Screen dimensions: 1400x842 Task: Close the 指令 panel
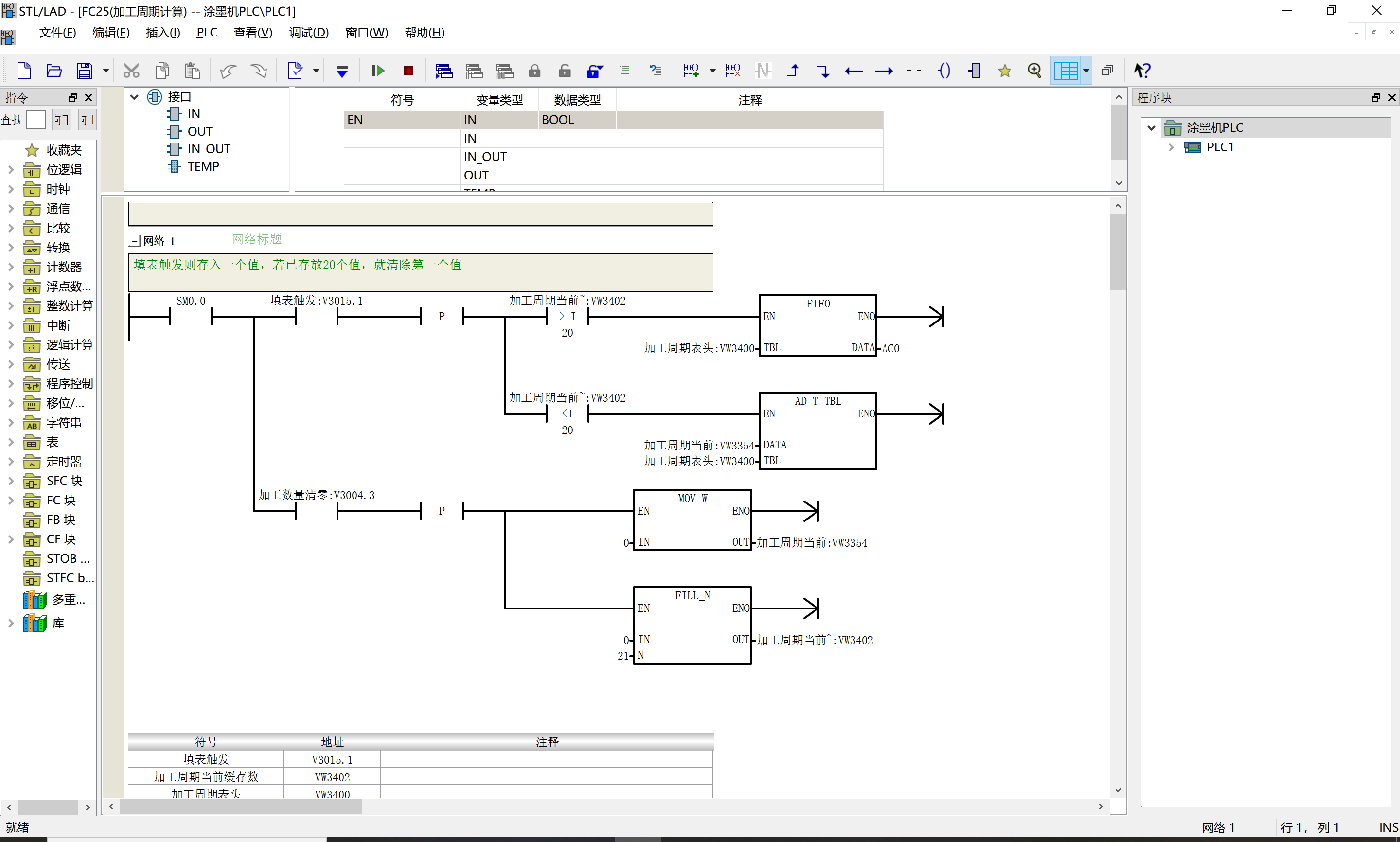pyautogui.click(x=89, y=98)
